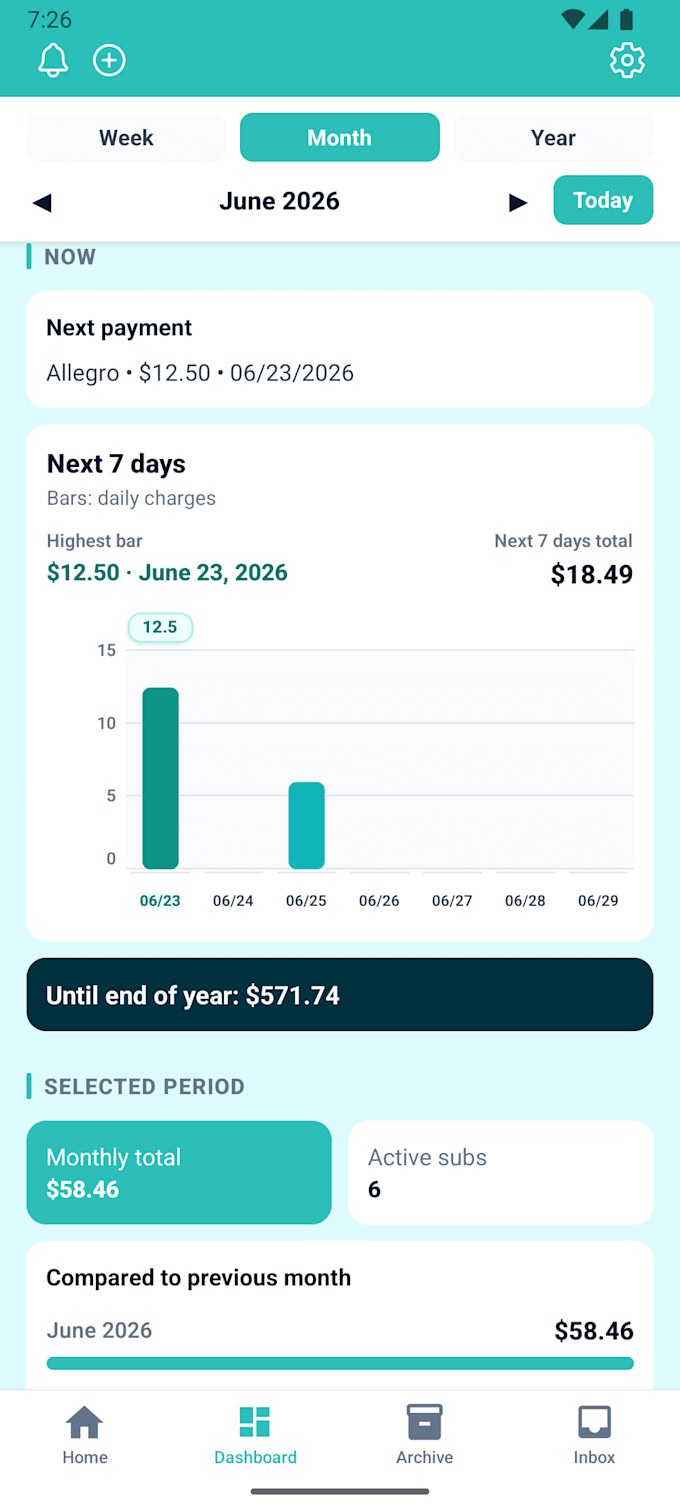
Task: Go to Home tab icon
Action: (85, 1421)
